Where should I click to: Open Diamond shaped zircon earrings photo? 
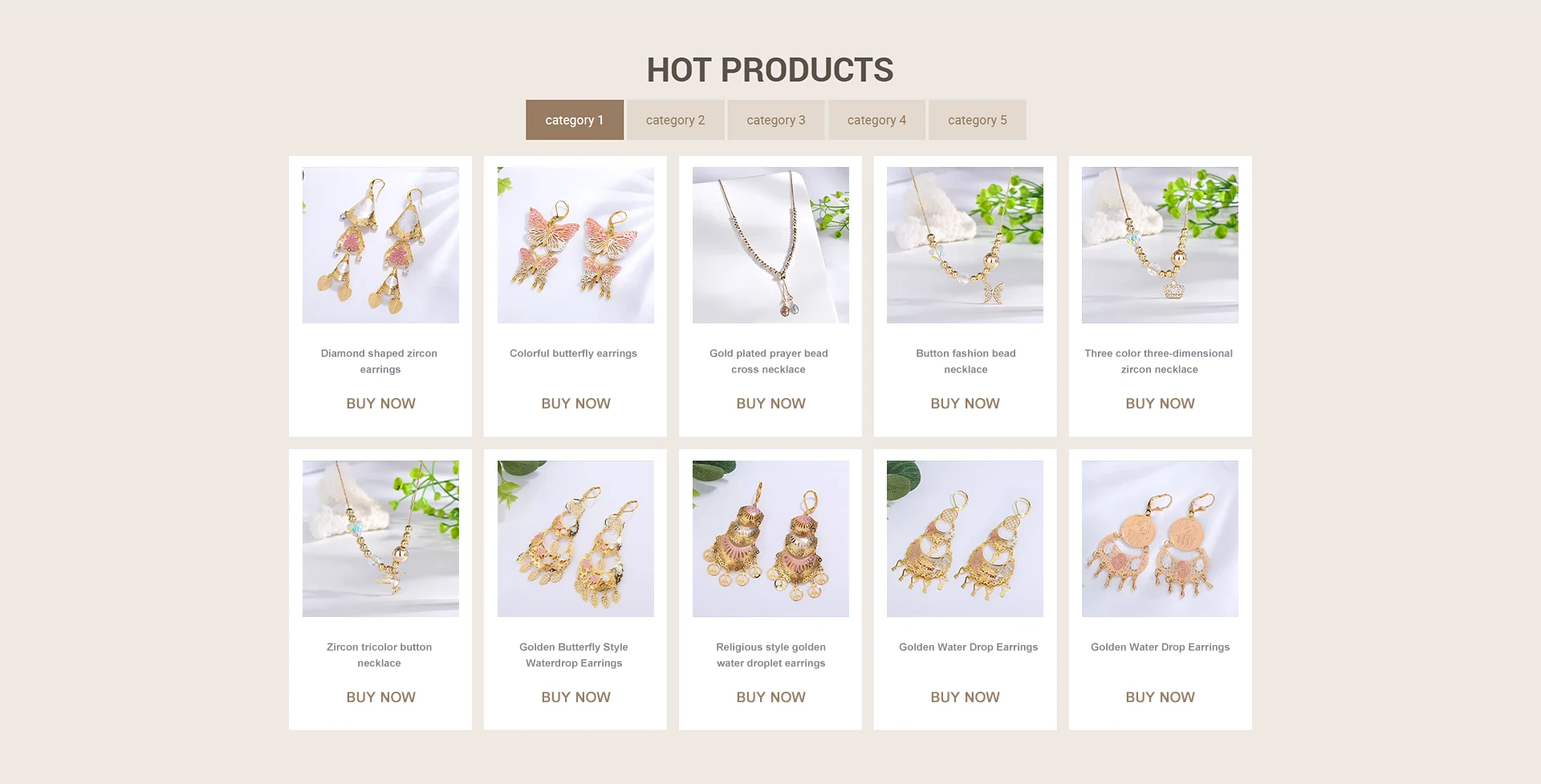[380, 245]
